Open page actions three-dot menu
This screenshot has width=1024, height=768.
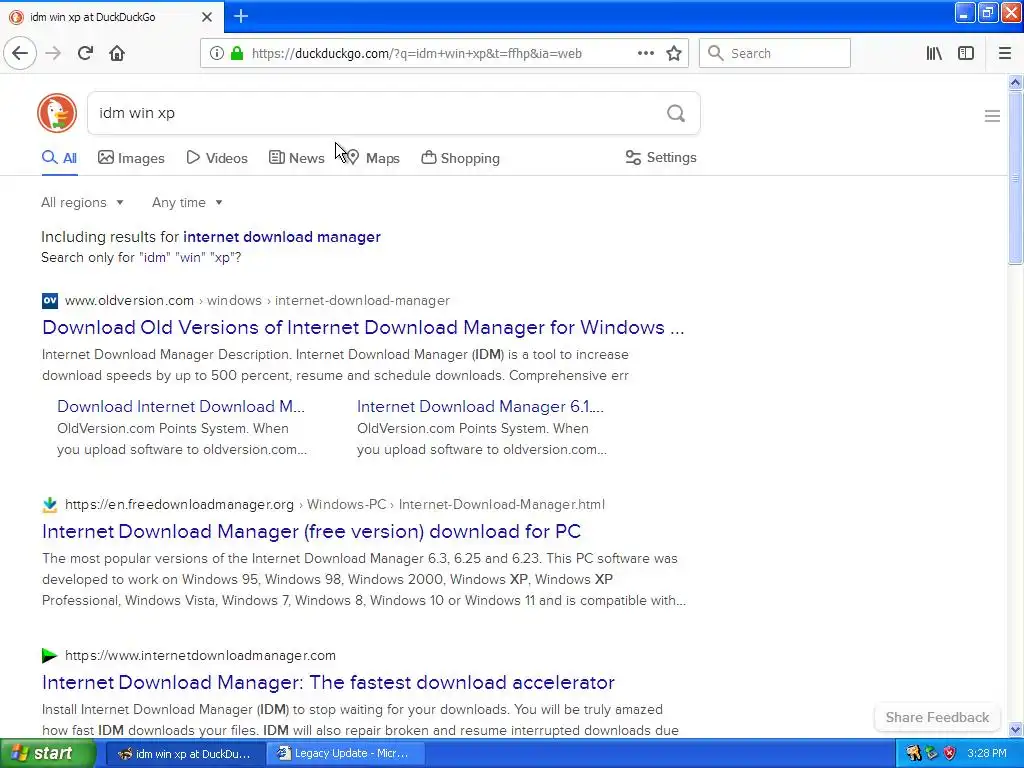(x=645, y=53)
